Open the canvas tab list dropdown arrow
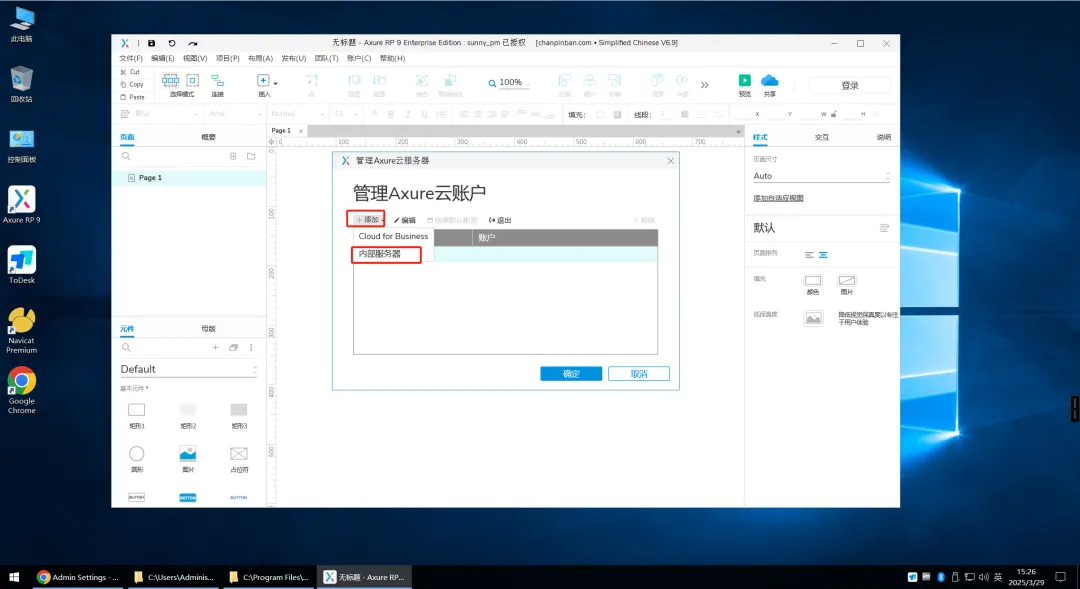This screenshot has width=1080, height=589. 738,132
